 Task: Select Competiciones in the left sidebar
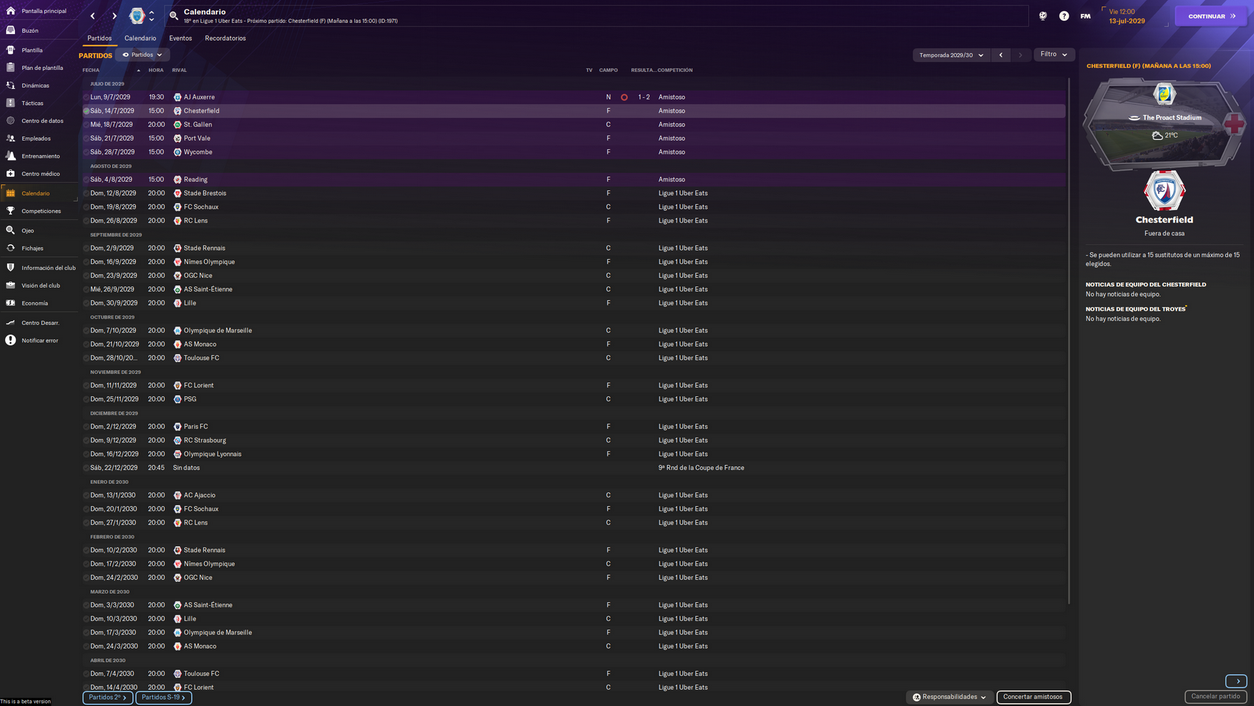coord(41,211)
